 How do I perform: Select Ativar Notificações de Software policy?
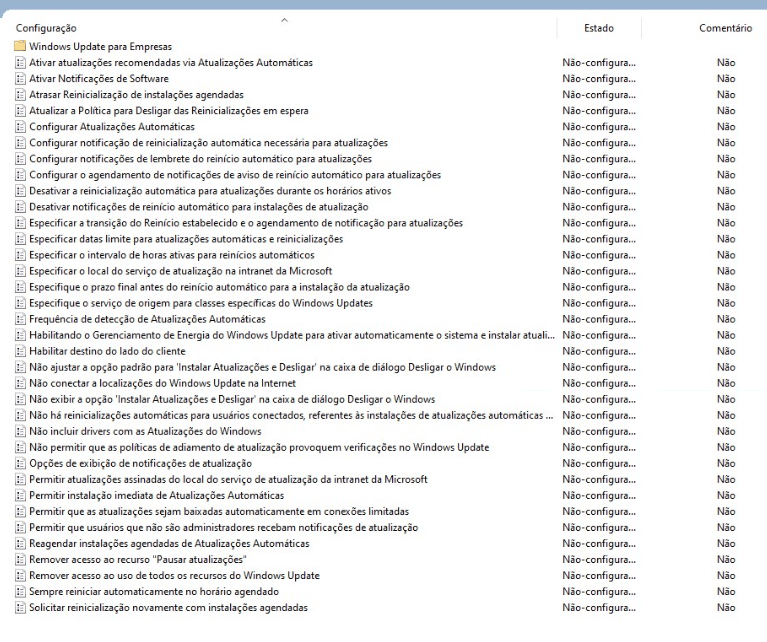point(99,78)
